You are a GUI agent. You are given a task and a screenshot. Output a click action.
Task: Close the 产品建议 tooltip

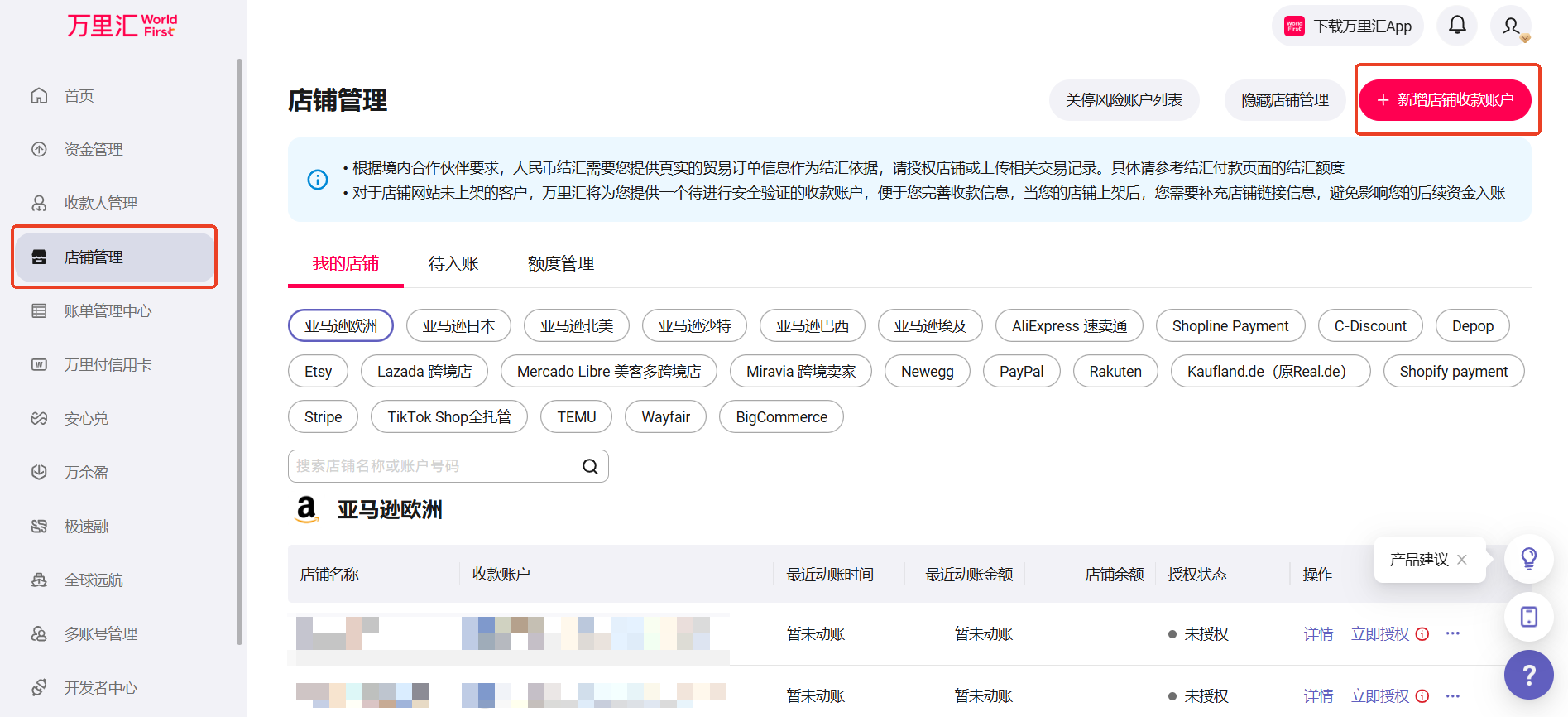(1462, 560)
